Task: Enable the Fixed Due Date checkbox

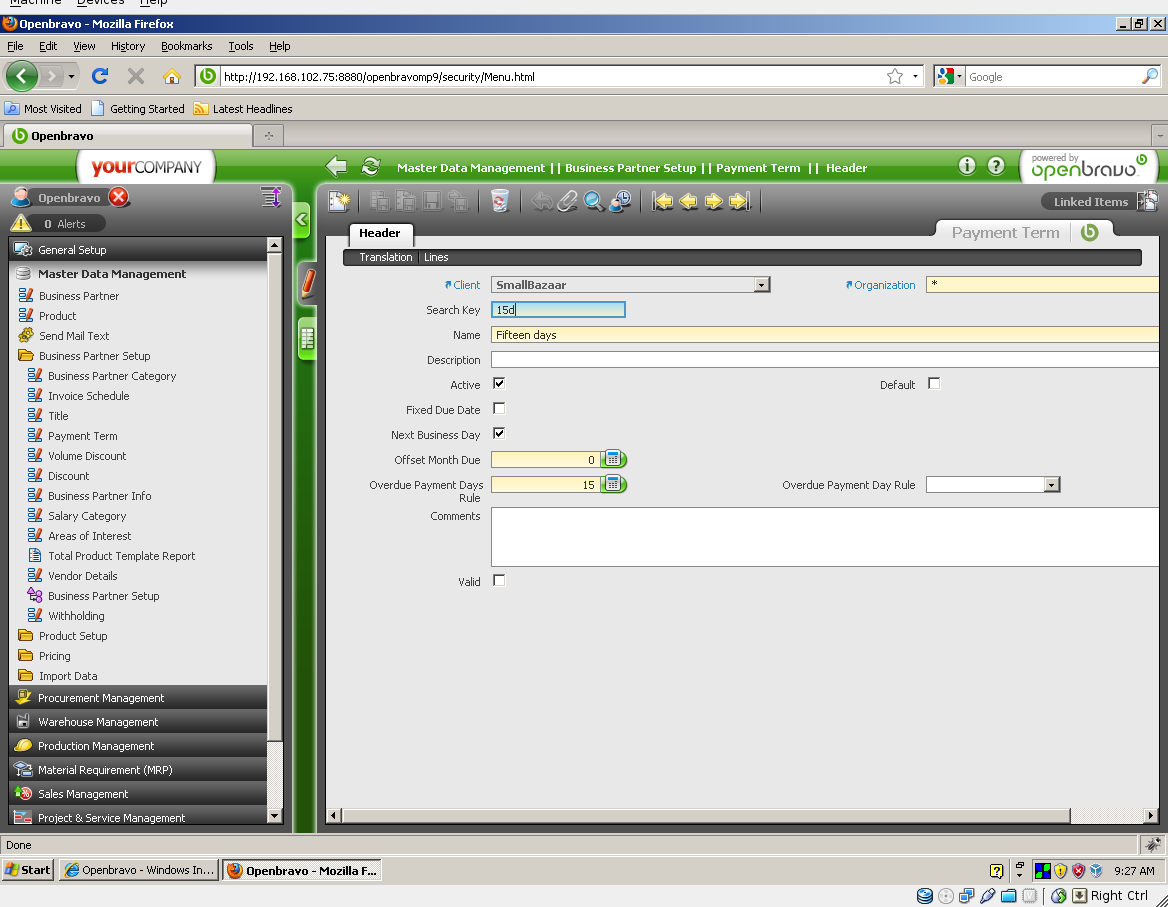Action: (499, 409)
